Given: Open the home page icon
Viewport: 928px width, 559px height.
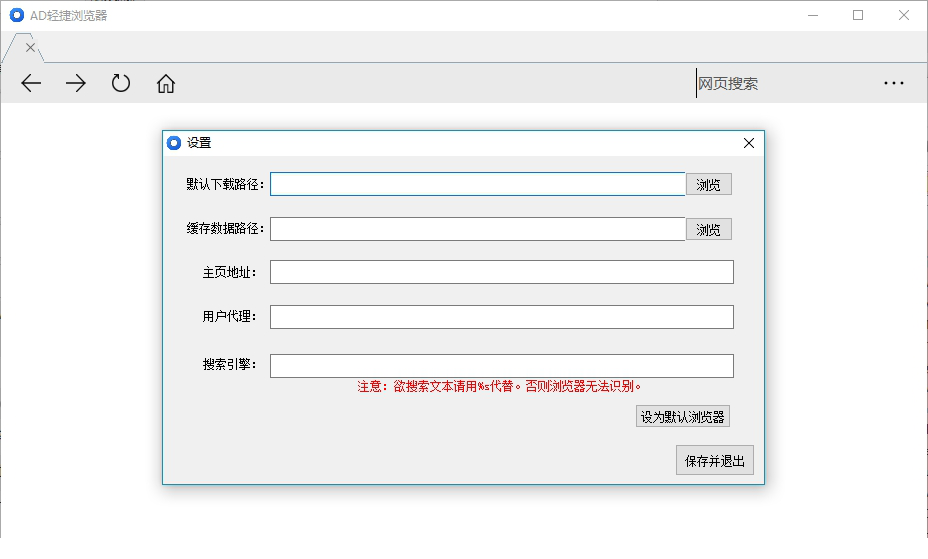Looking at the screenshot, I should 166,83.
